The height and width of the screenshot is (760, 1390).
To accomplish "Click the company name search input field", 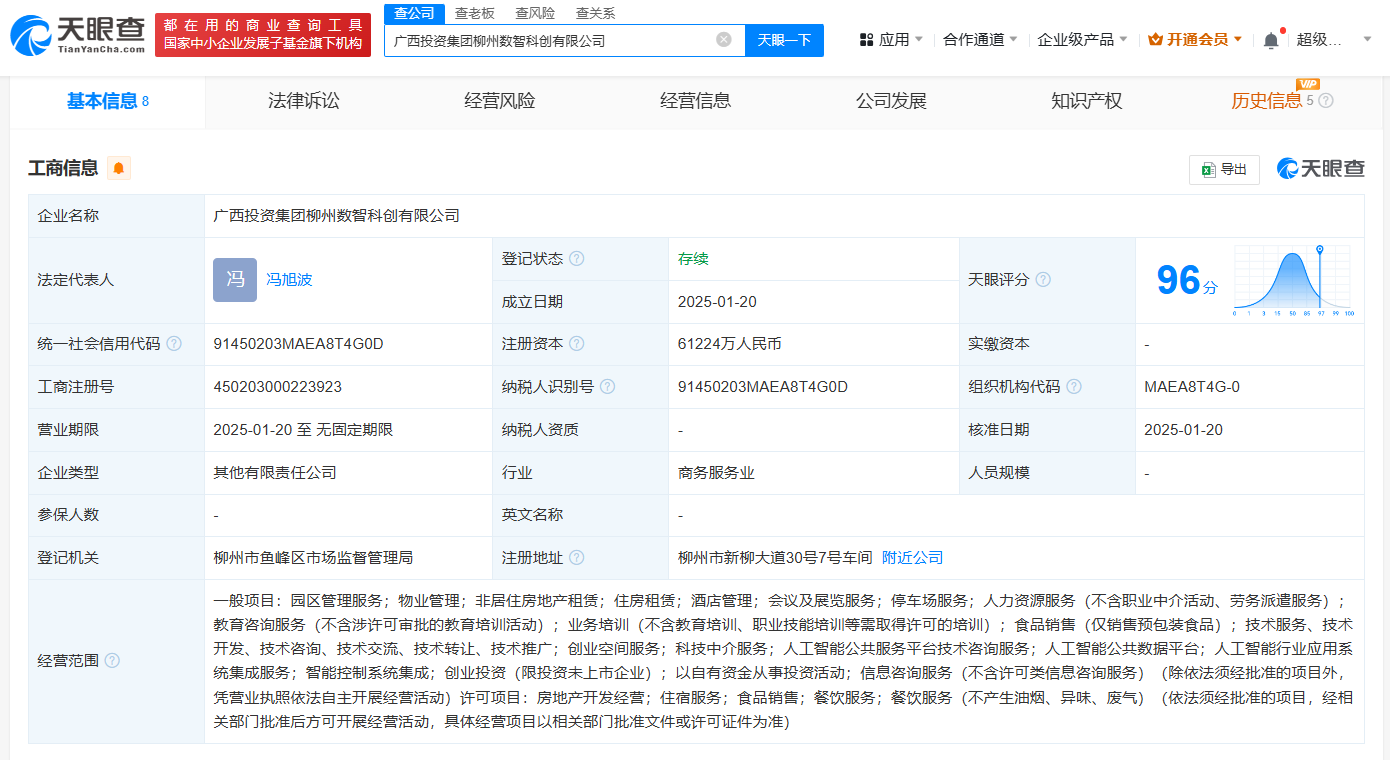I will (550, 41).
